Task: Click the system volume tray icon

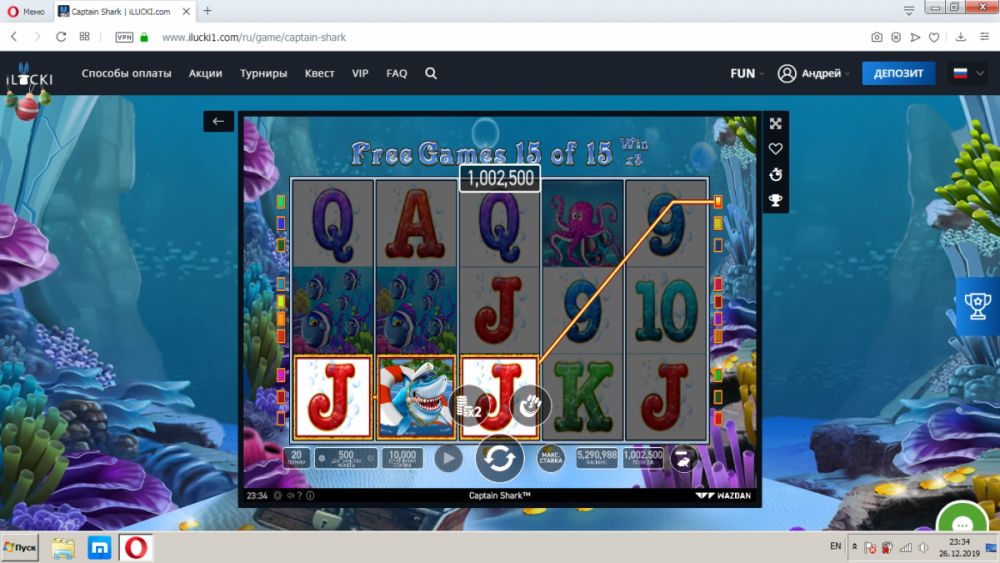Action: (x=923, y=547)
